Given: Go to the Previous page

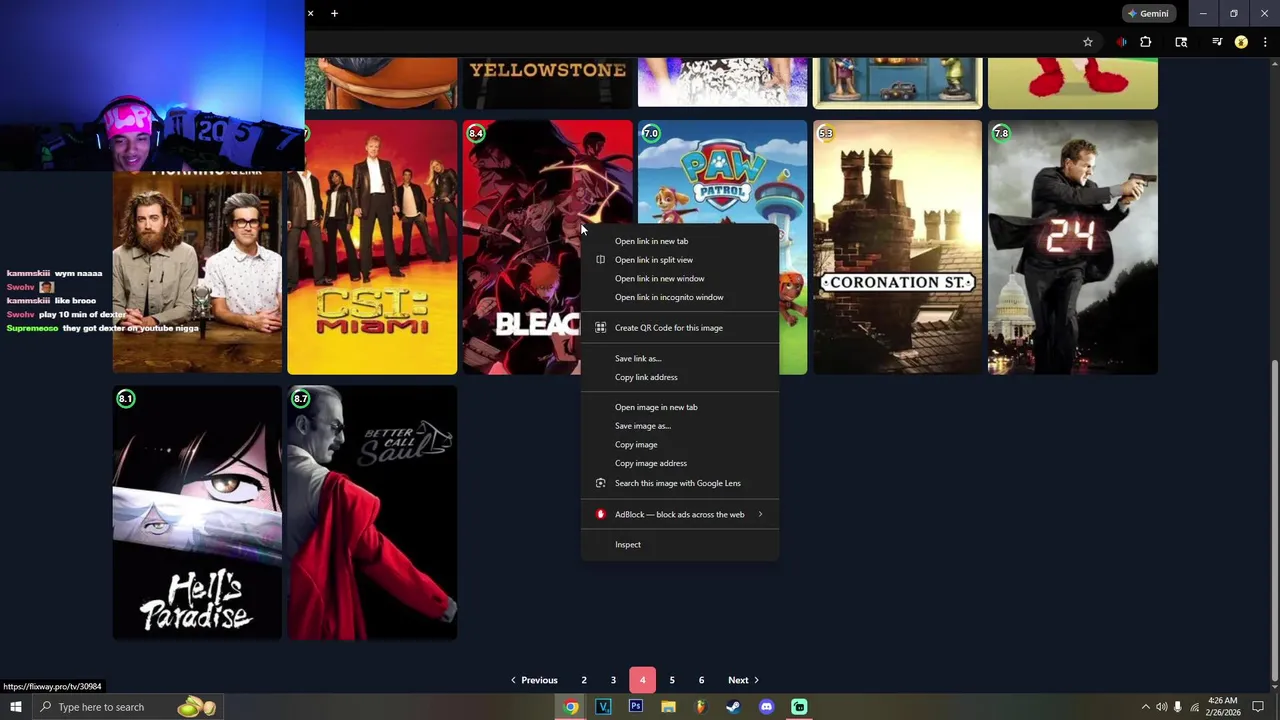Looking at the screenshot, I should click(534, 680).
